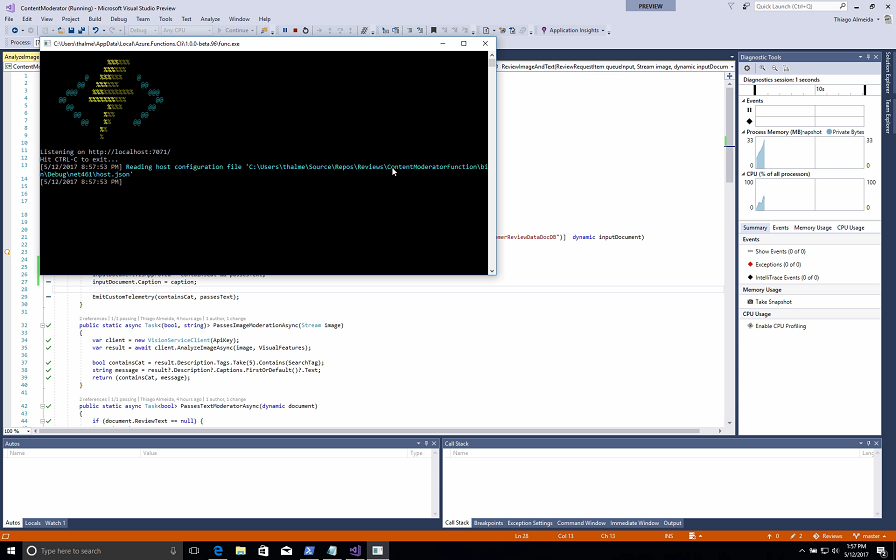The height and width of the screenshot is (560, 896).
Task: Switch to the Breakpoints tab
Action: click(x=489, y=523)
